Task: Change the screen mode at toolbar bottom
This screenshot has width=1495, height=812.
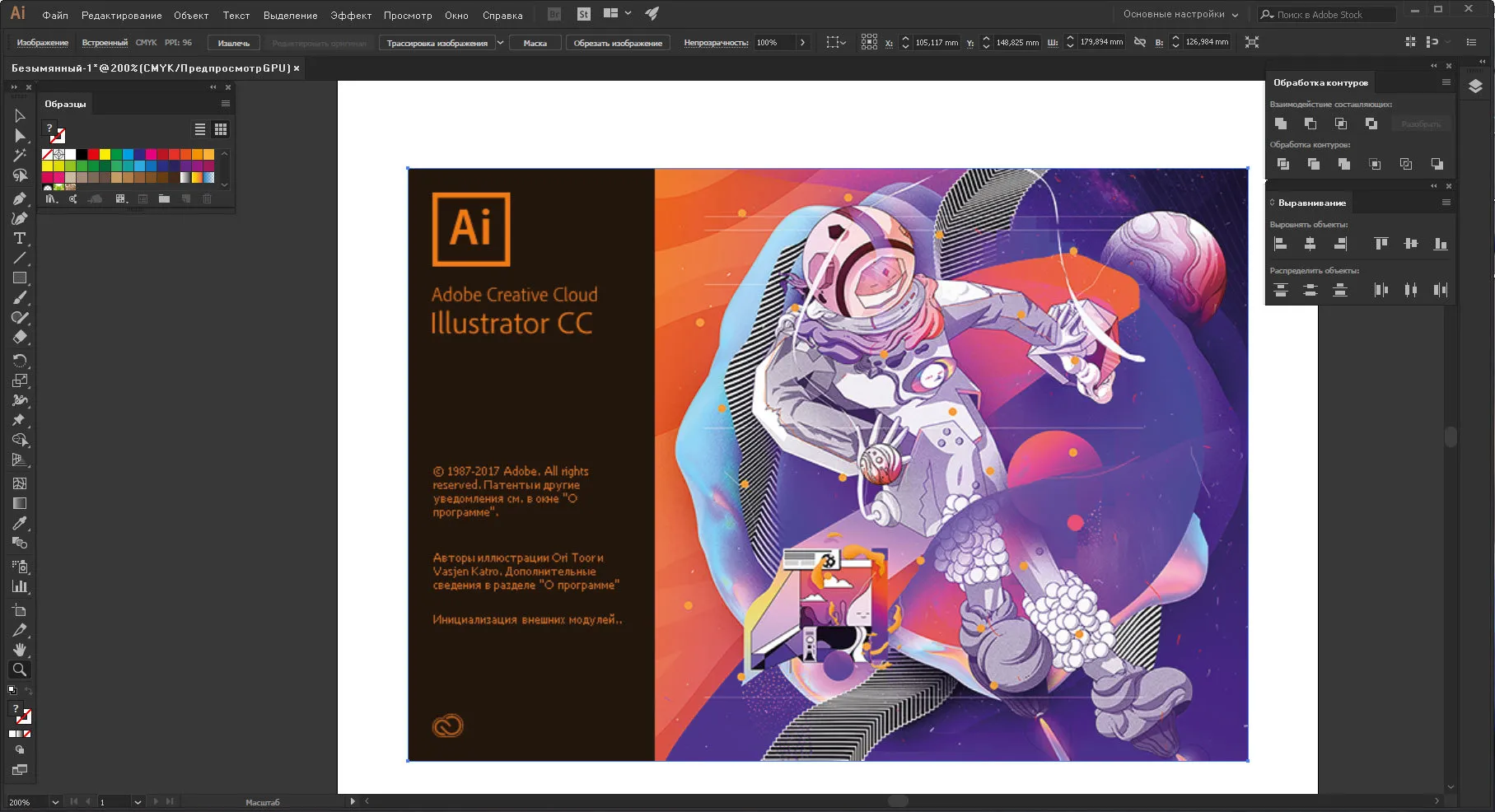Action: click(x=20, y=770)
